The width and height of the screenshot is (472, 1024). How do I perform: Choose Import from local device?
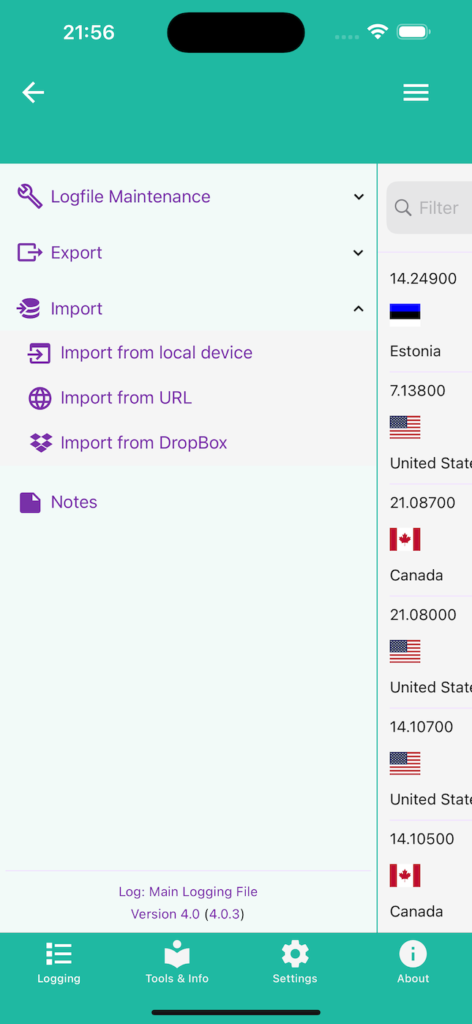[157, 353]
